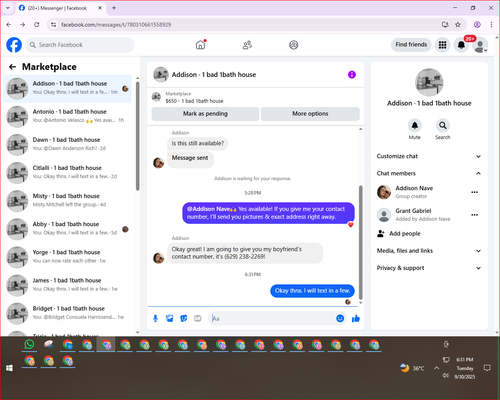This screenshot has width=500, height=400.
Task: Select the Messenger | Facebook browser tab
Action: click(60, 8)
